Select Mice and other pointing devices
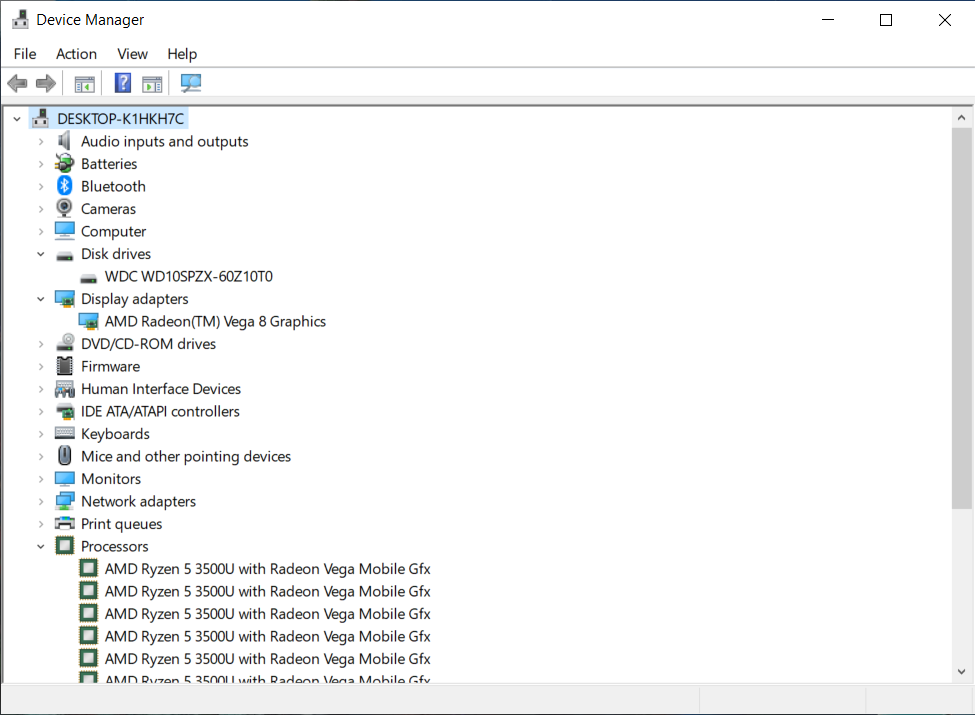This screenshot has height=715, width=975. [x=185, y=456]
